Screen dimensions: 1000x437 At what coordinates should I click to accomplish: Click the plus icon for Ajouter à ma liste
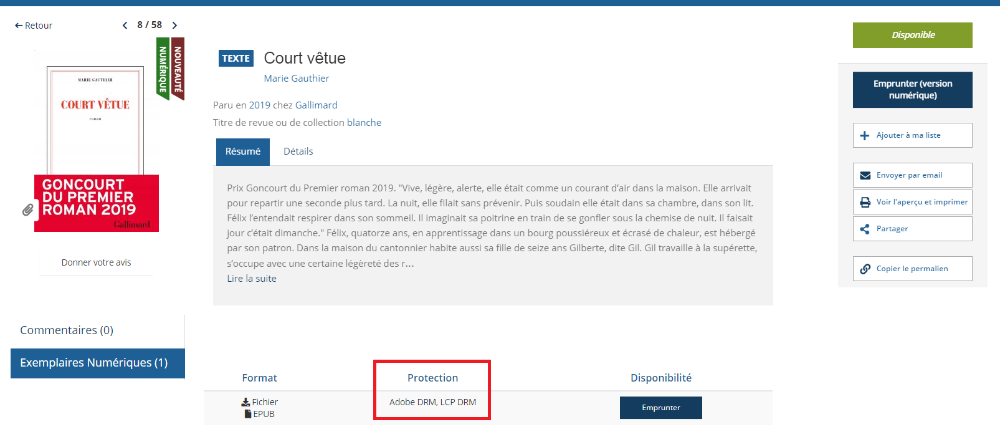tap(865, 135)
